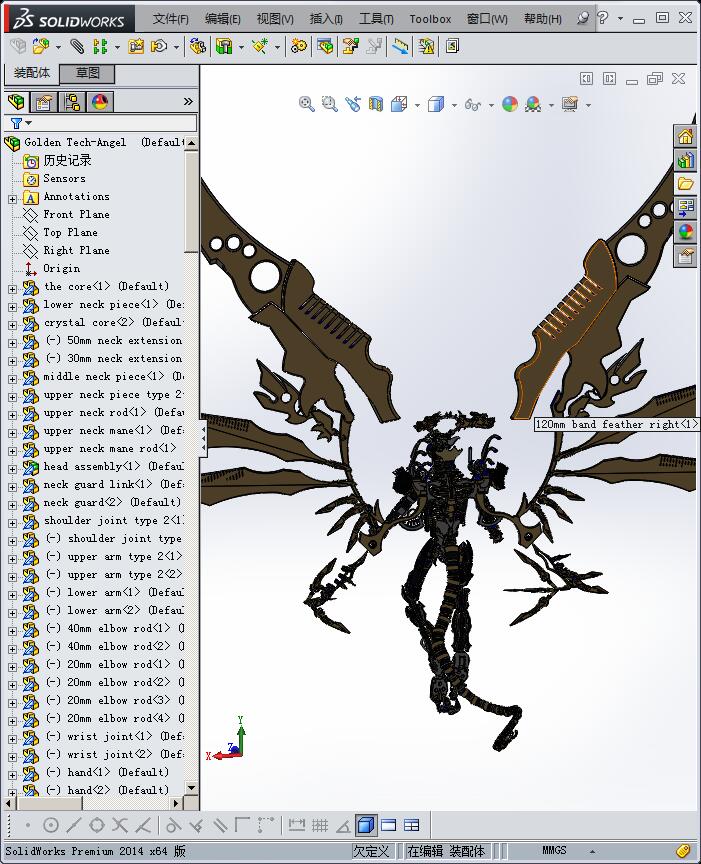The width and height of the screenshot is (701, 864).
Task: Select the Front Plane item
Action: [76, 214]
